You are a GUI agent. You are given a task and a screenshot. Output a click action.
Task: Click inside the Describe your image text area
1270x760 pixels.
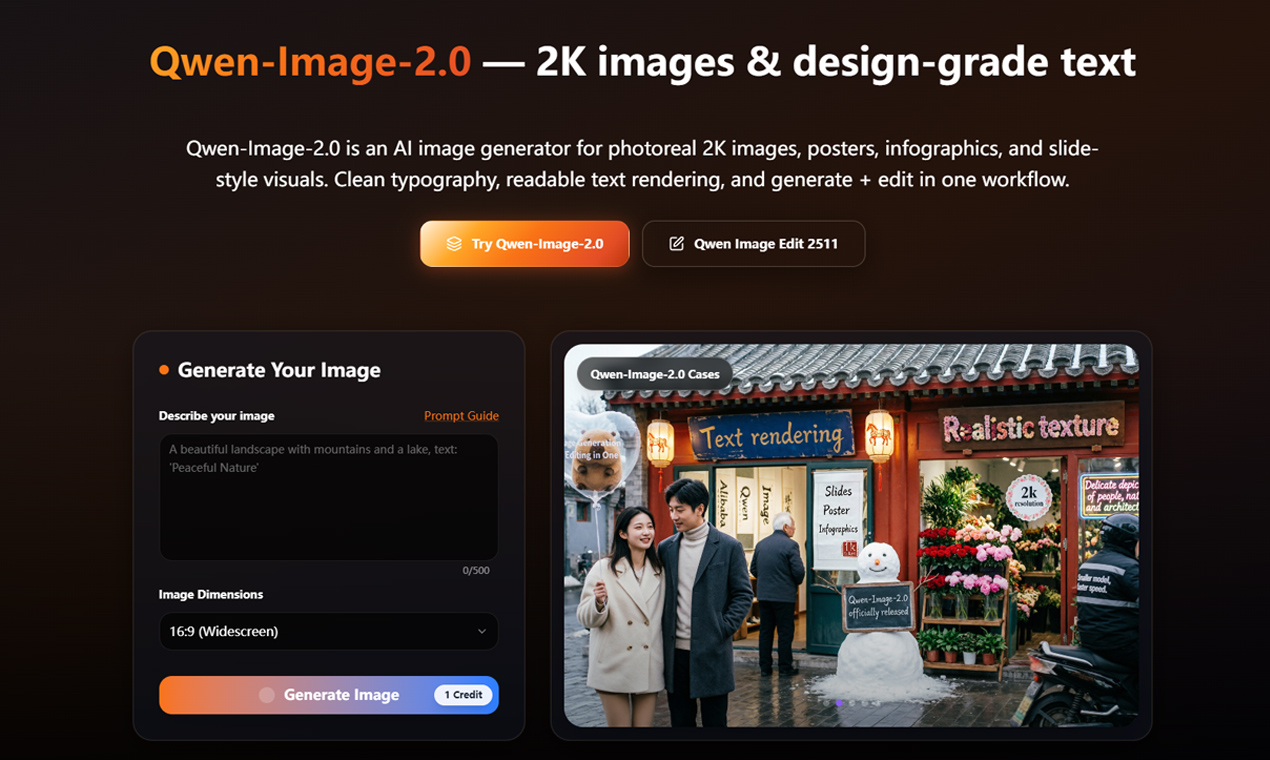coord(328,497)
